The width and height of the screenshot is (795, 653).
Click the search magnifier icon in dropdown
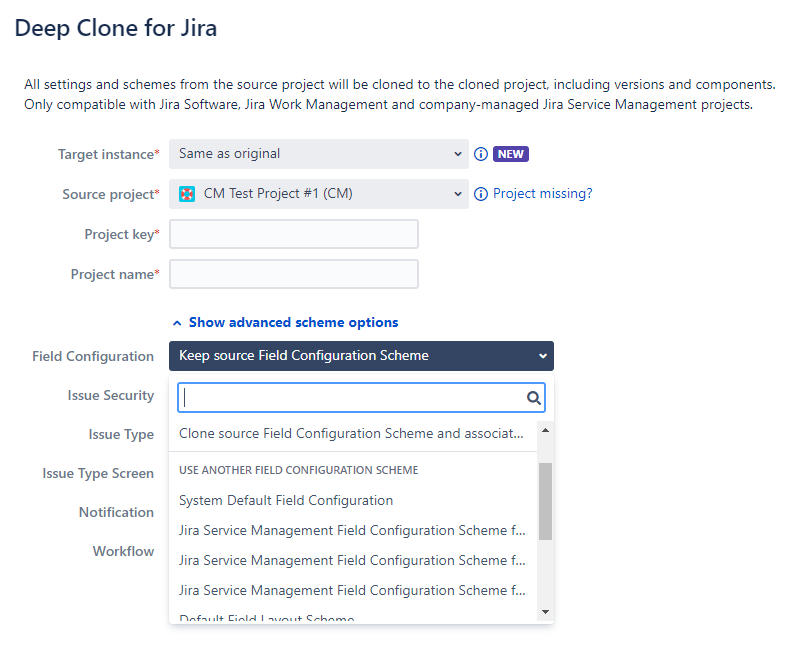(533, 398)
